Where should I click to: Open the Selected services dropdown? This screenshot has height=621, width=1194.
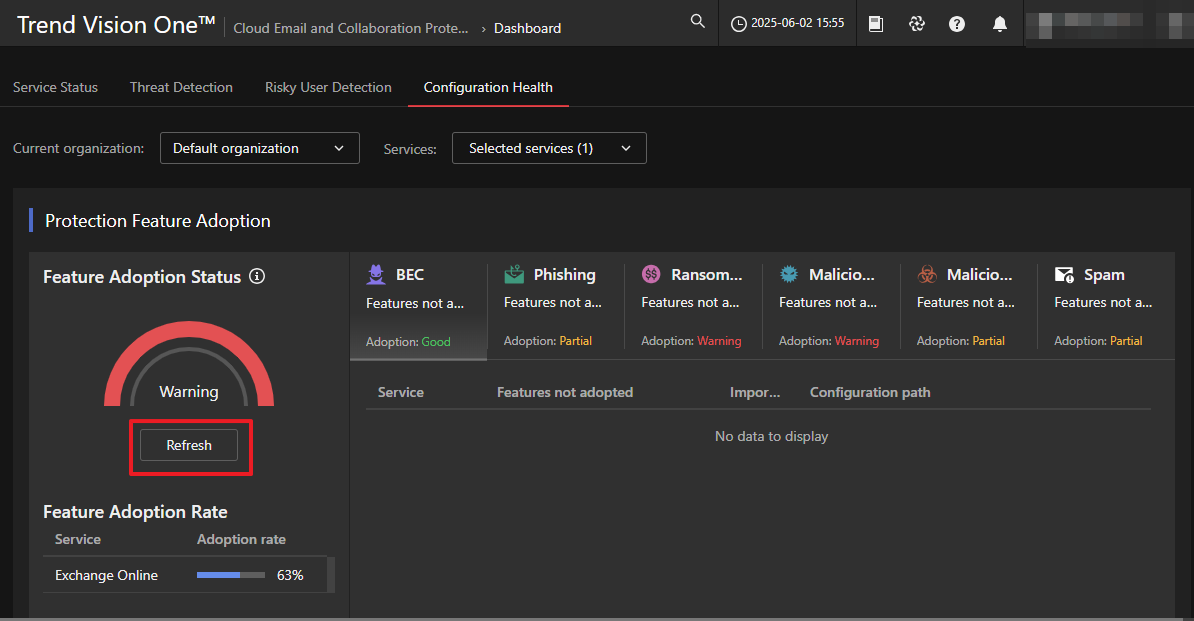point(549,148)
